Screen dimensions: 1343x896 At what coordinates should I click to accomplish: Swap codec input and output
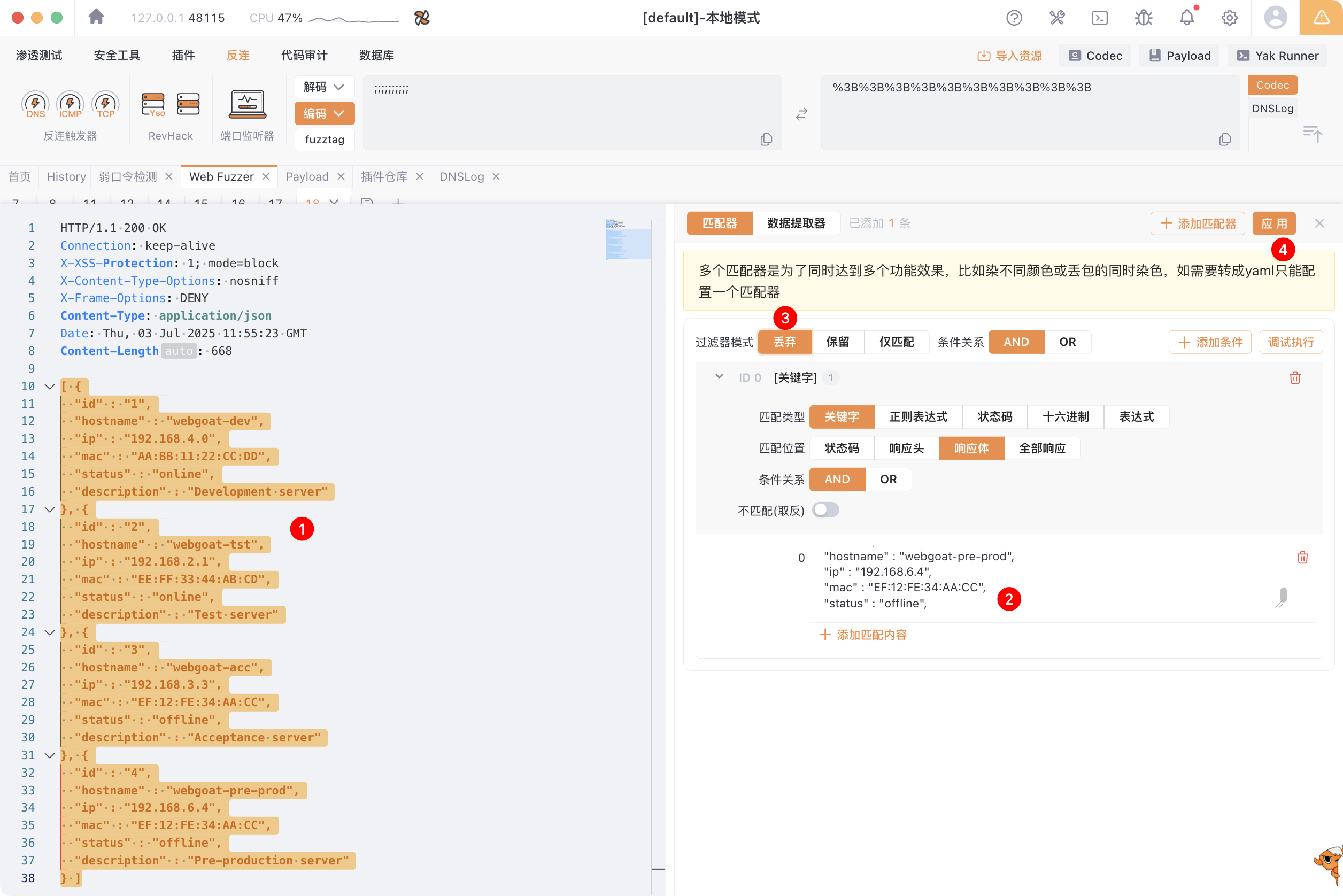(801, 114)
